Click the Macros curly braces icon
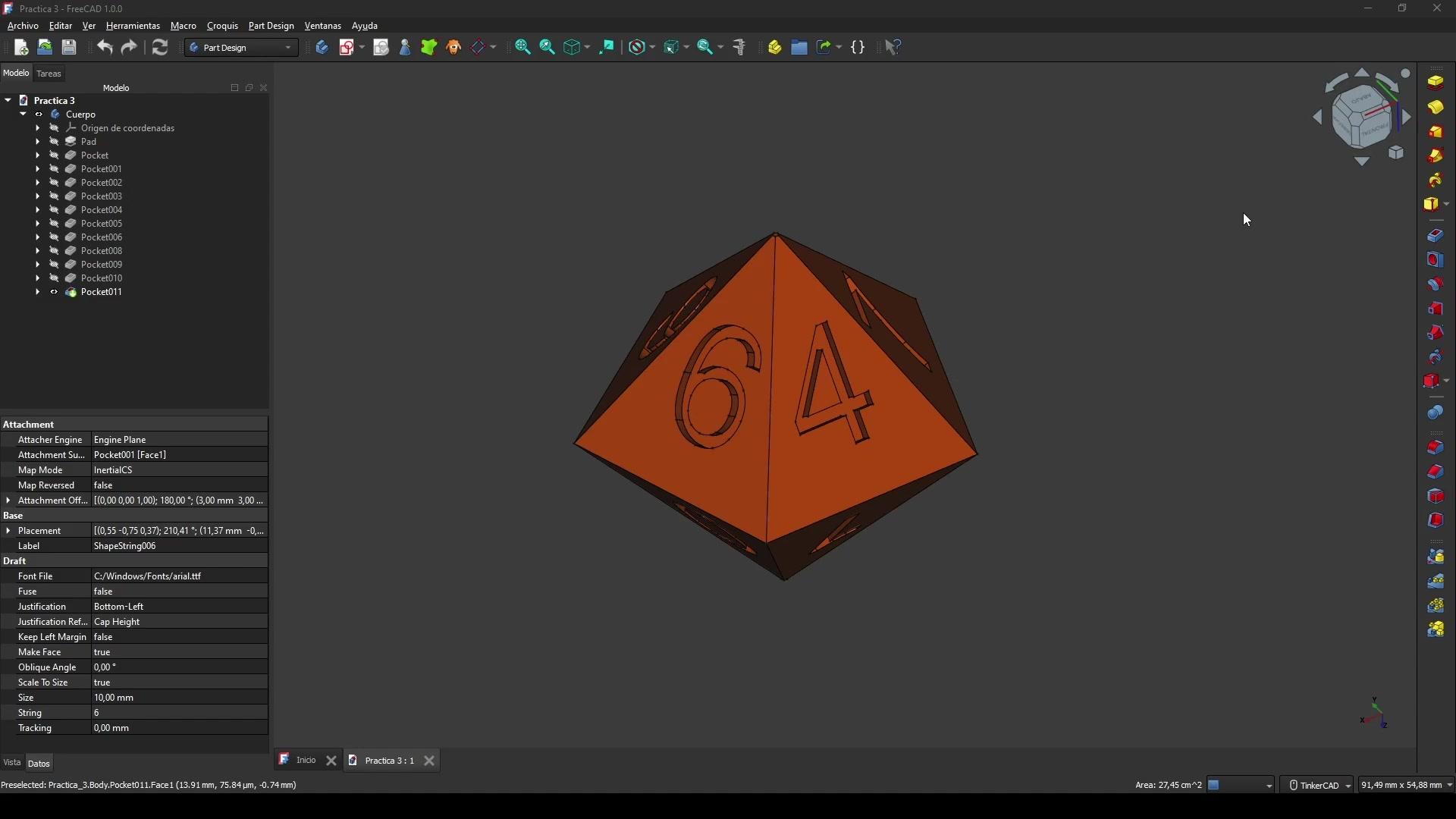1456x819 pixels. [x=858, y=48]
